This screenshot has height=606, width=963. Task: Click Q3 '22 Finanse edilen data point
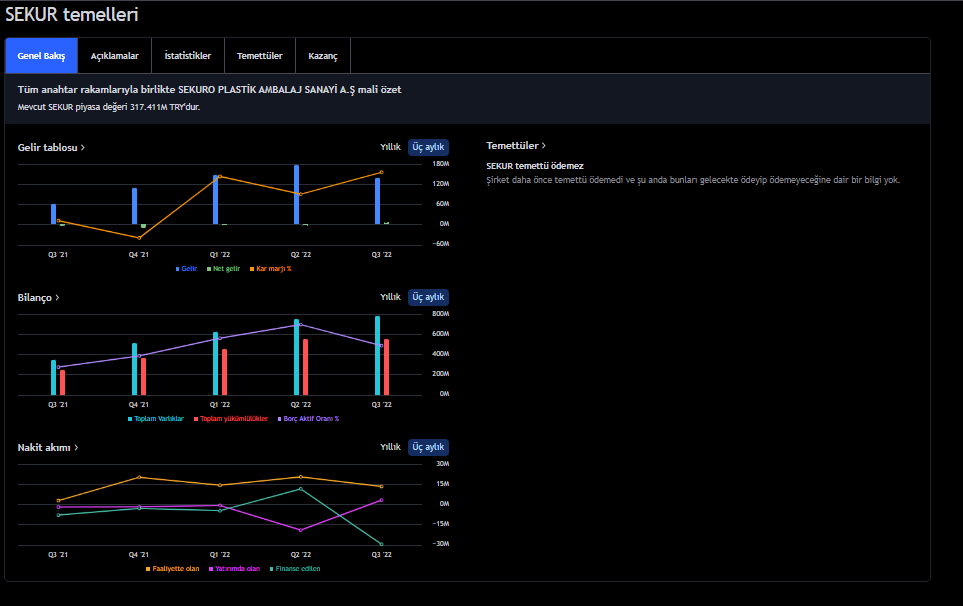[381, 544]
